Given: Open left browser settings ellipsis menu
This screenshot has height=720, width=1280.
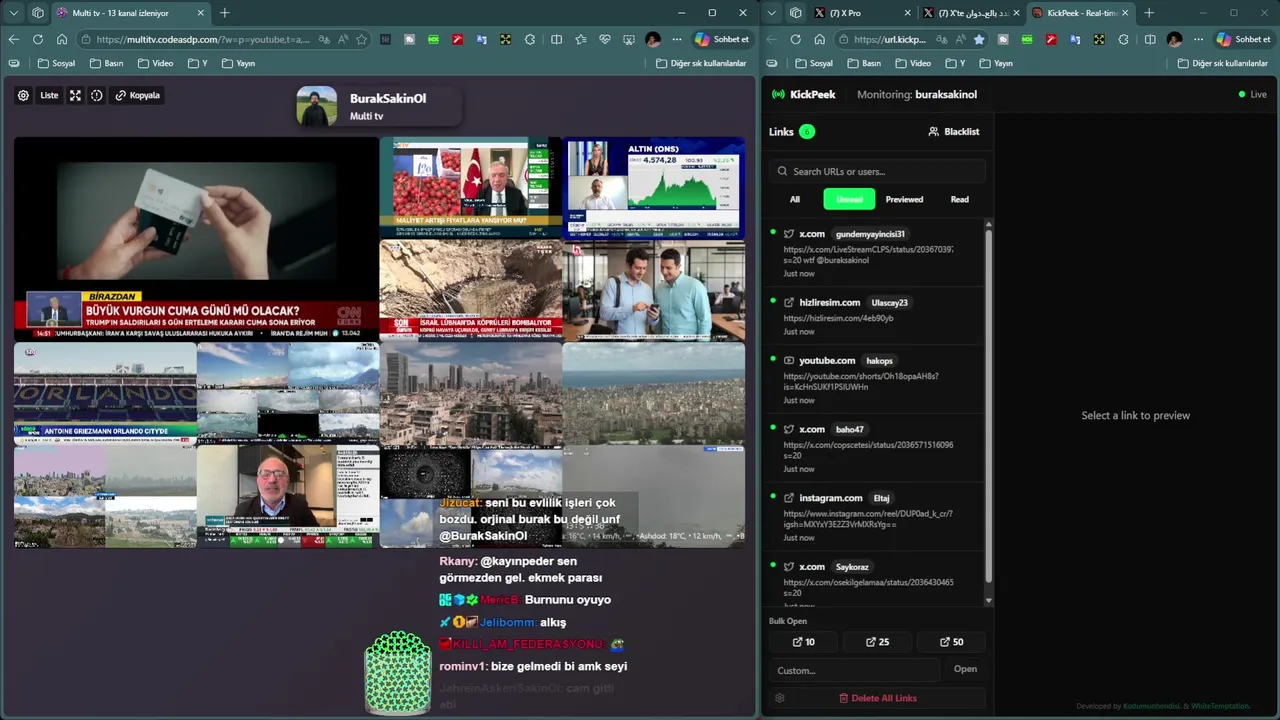Looking at the screenshot, I should click(677, 39).
